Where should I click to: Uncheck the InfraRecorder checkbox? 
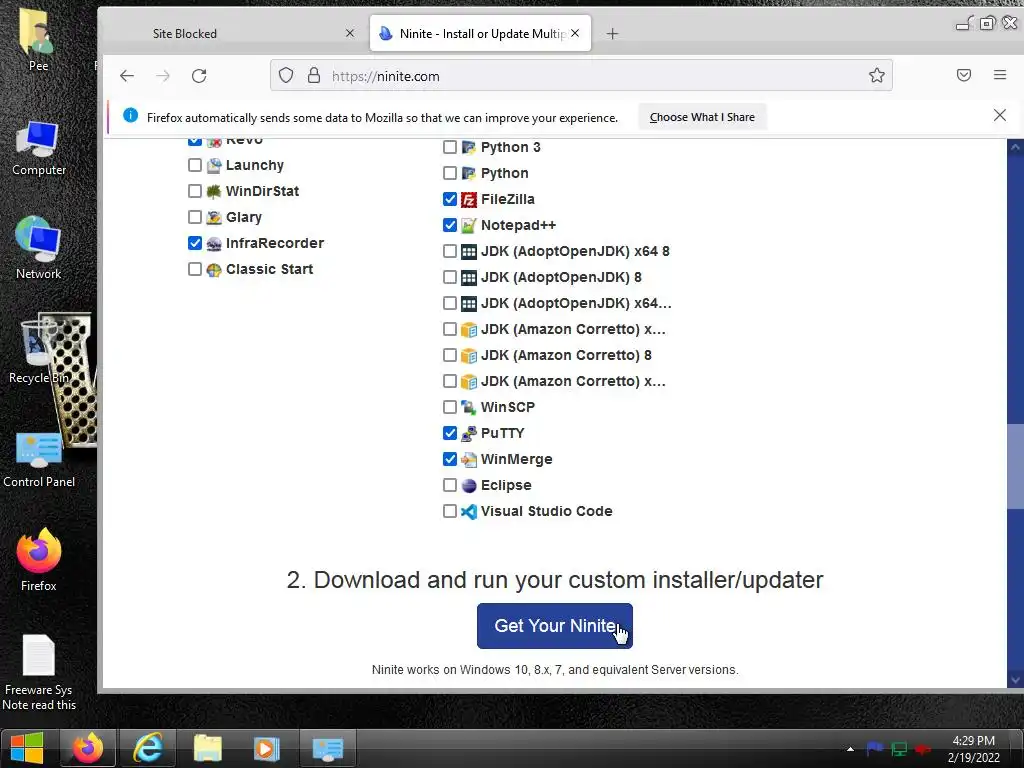[x=195, y=244]
